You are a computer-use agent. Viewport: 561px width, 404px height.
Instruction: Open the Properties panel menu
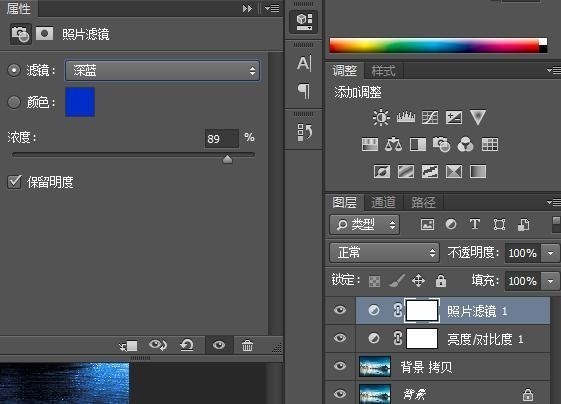[272, 8]
